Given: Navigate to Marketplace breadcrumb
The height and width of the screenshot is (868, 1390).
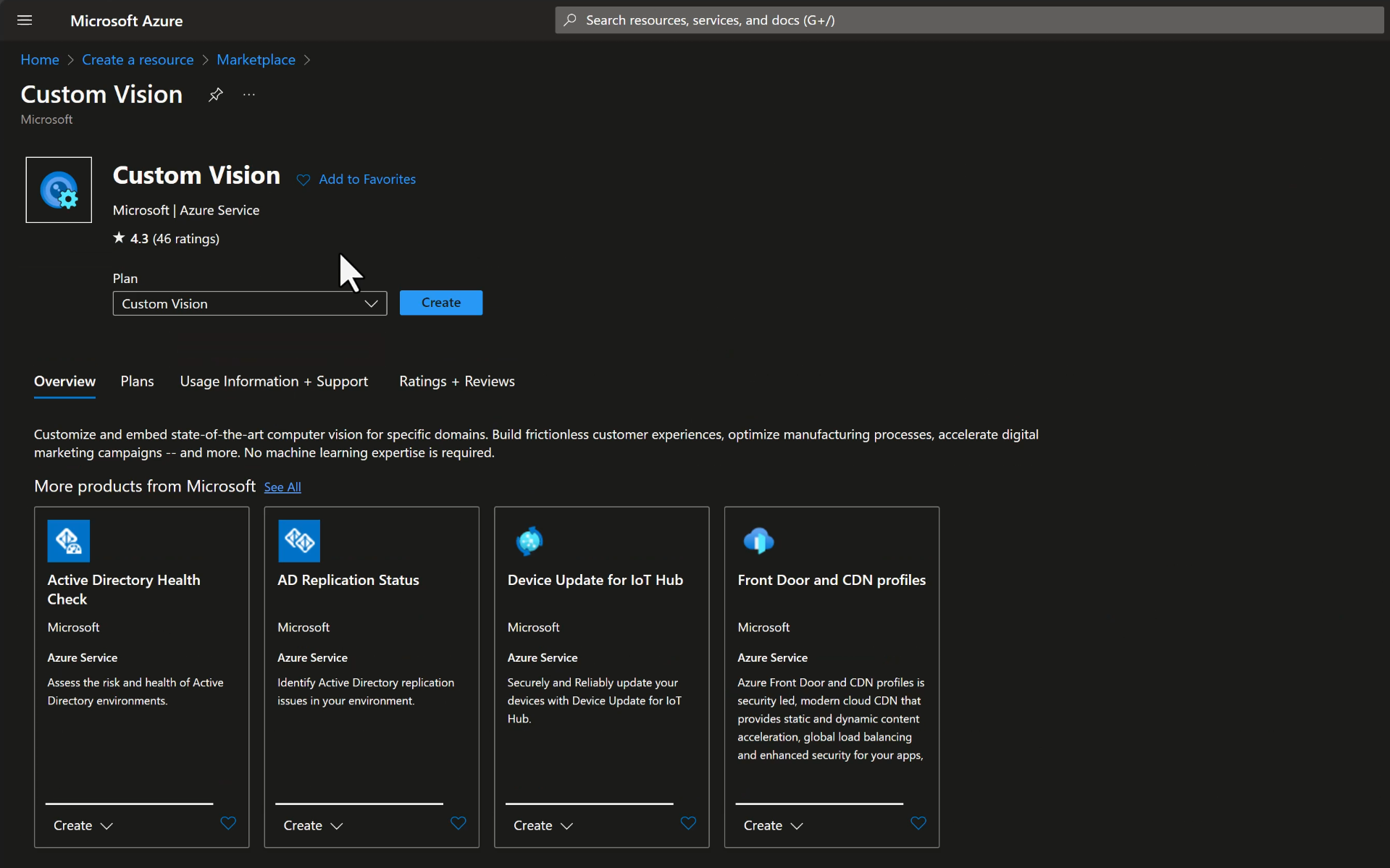Looking at the screenshot, I should click(256, 60).
